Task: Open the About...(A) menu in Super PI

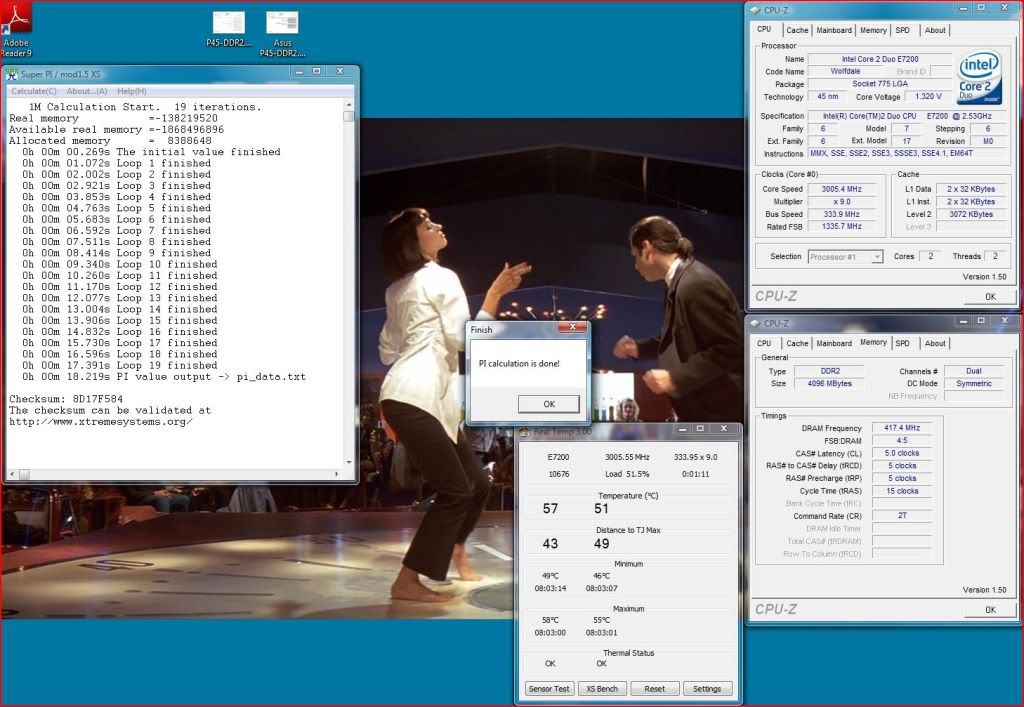Action: [87, 91]
